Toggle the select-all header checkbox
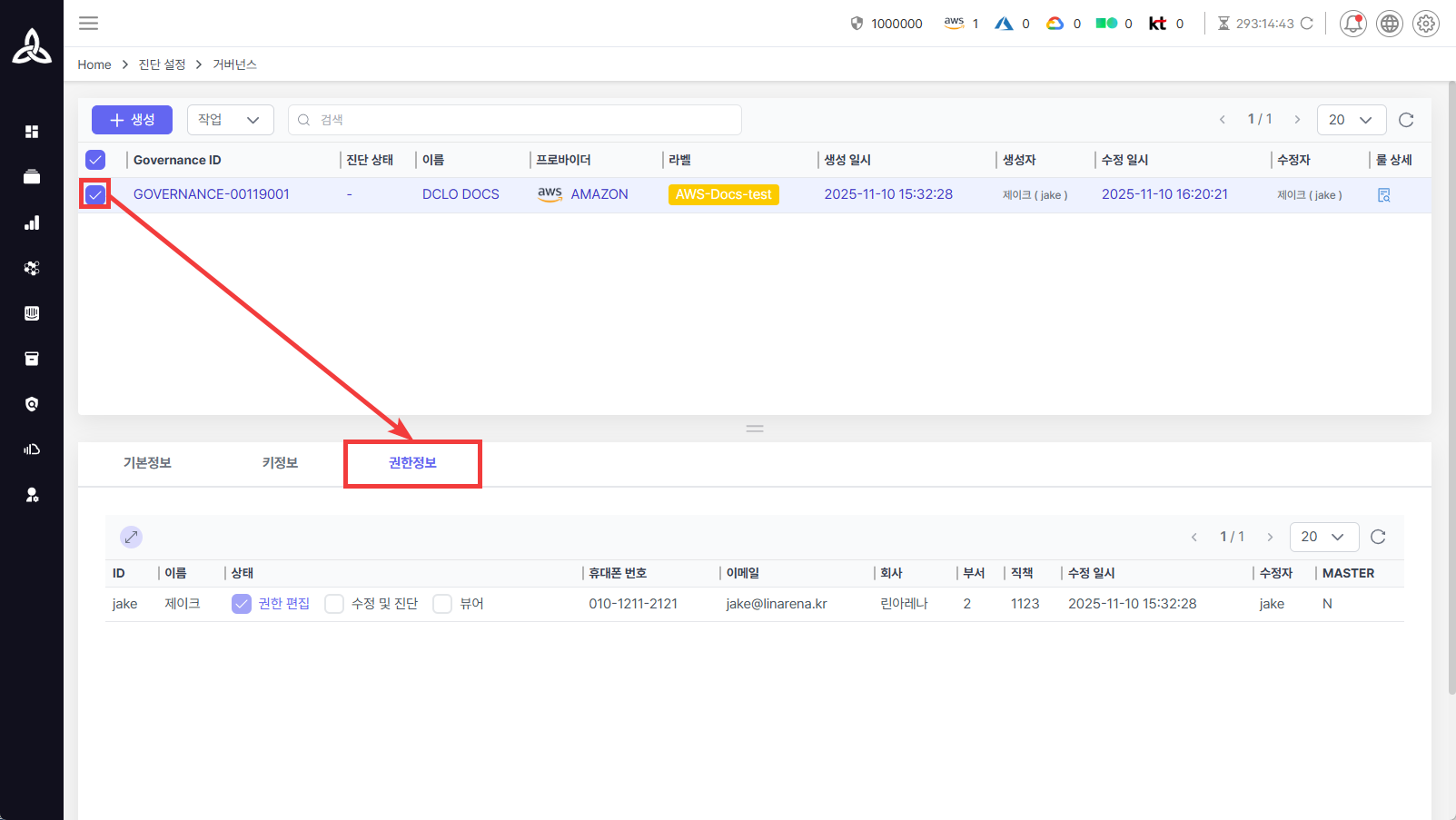Image resolution: width=1456 pixels, height=820 pixels. pyautogui.click(x=95, y=160)
